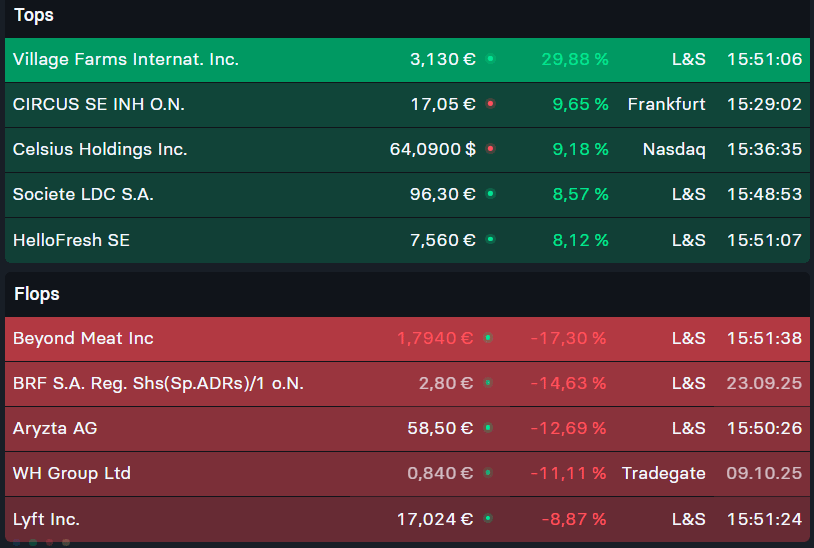
Task: Click the Frankfurt exchange label
Action: point(667,104)
